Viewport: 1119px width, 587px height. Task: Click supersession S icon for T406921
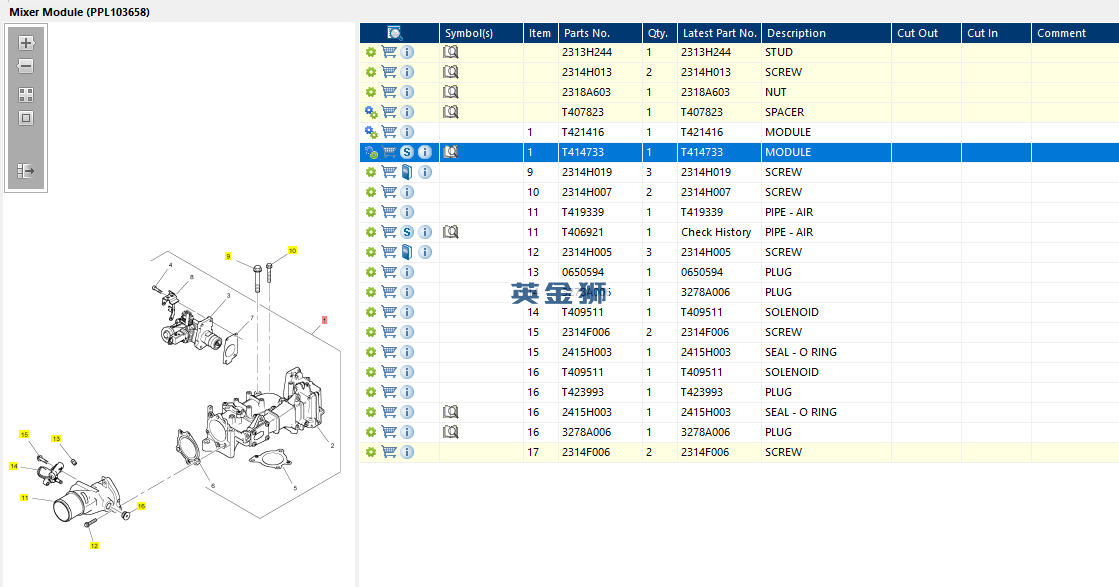(407, 232)
